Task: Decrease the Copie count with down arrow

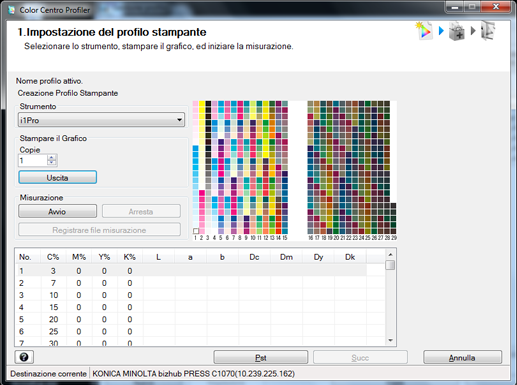Action: click(52, 163)
